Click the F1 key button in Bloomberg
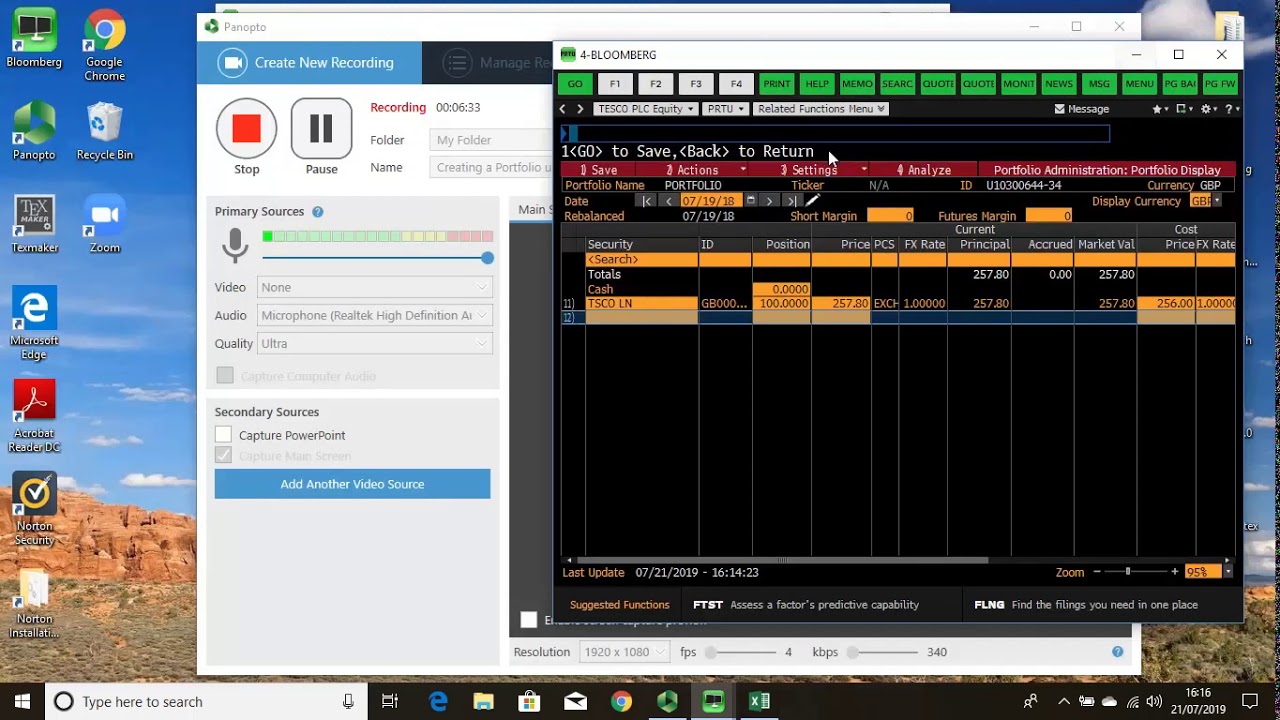1280x720 pixels. [x=615, y=84]
